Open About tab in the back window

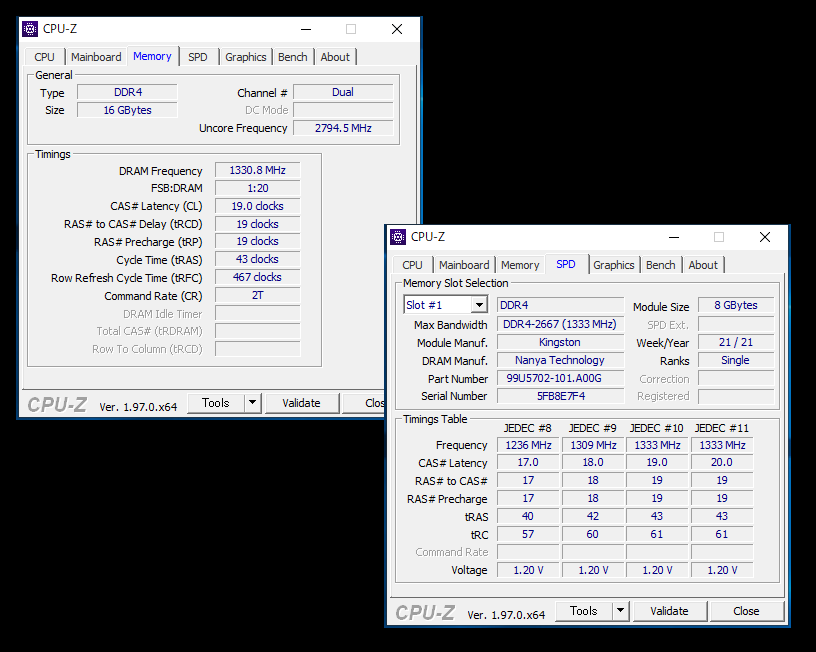[336, 57]
